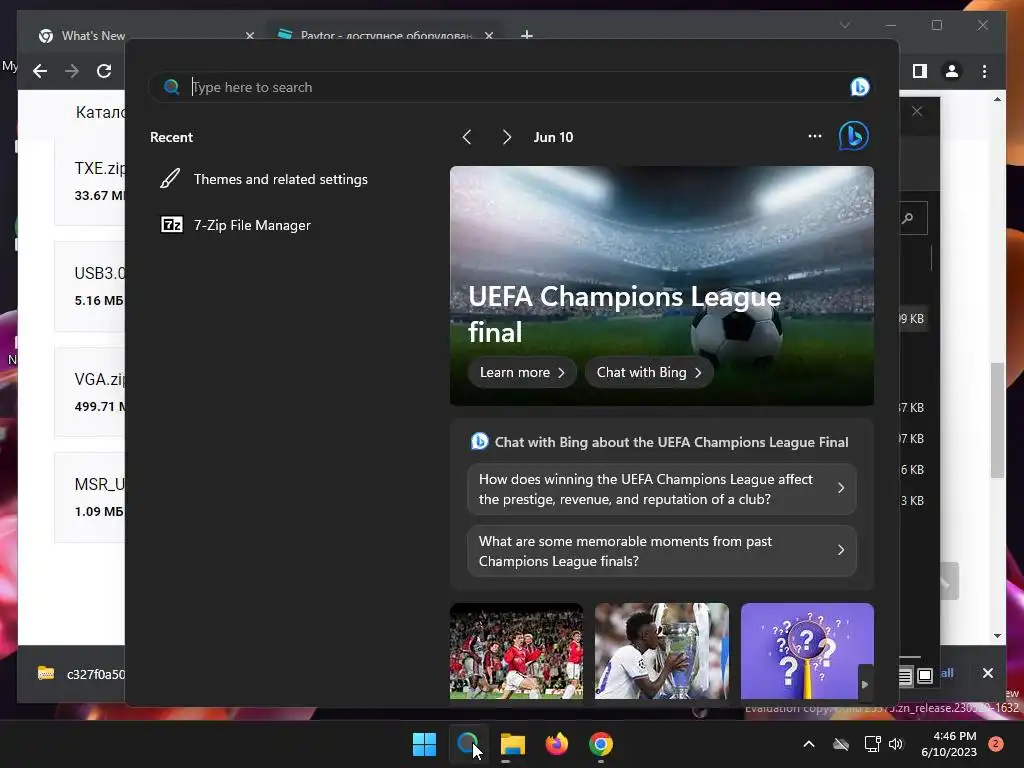Click the Search icon on the taskbar
This screenshot has height=768, width=1024.
[468, 744]
